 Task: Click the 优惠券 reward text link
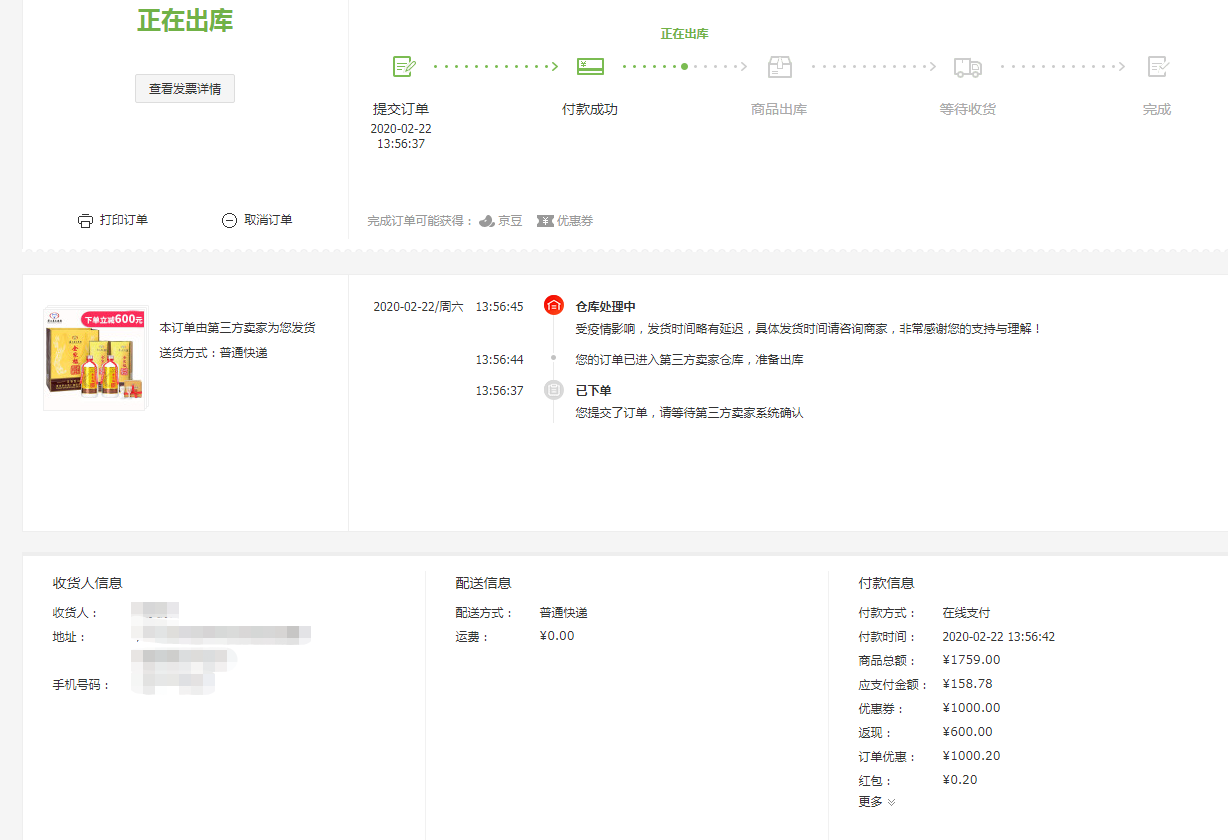point(575,221)
